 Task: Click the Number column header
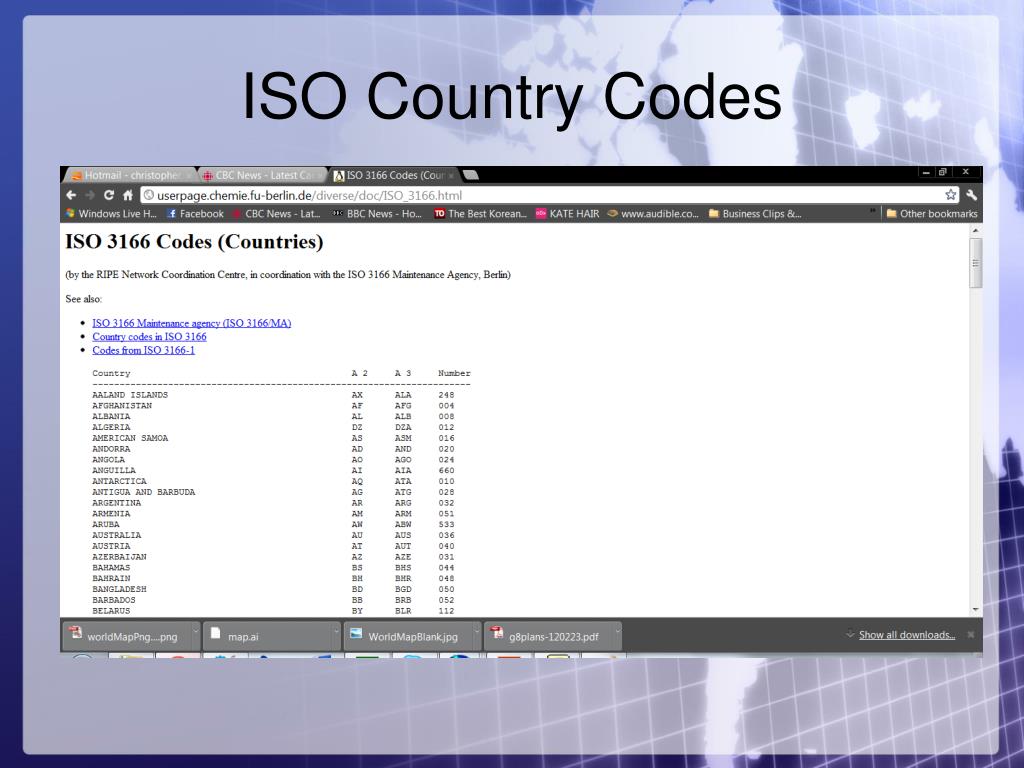click(454, 374)
